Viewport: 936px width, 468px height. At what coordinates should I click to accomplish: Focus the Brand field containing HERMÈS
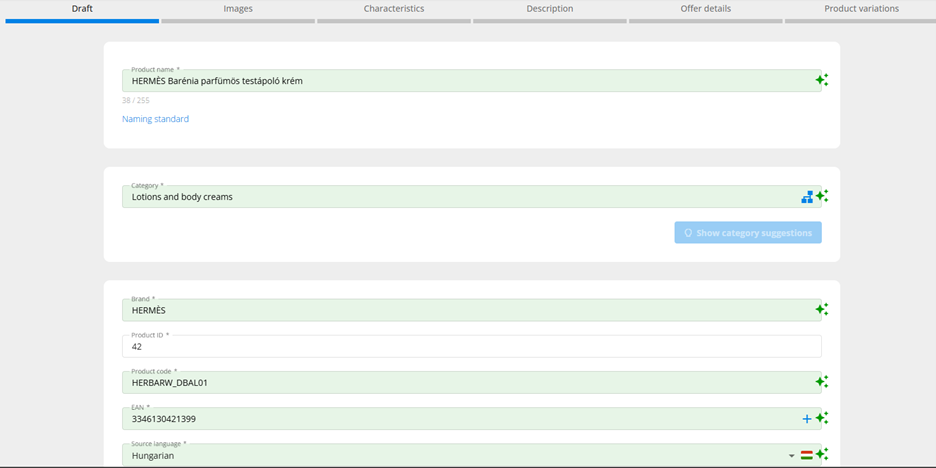click(x=472, y=310)
